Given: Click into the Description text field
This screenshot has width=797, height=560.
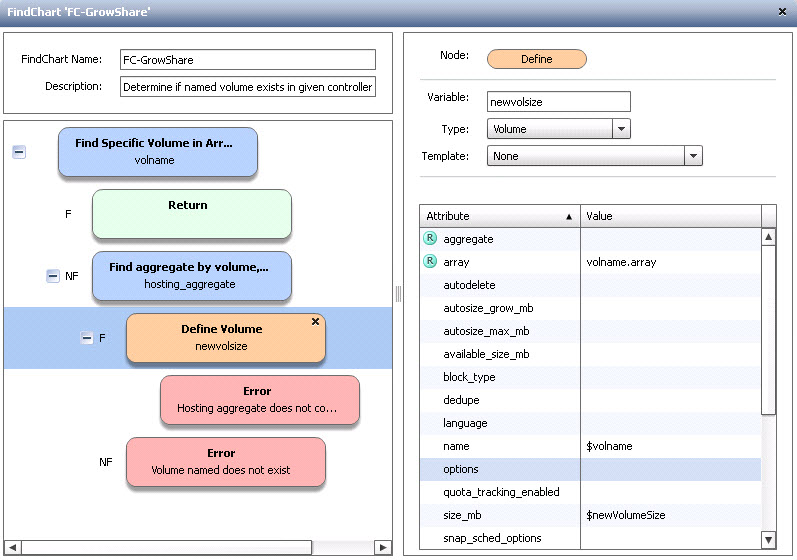Looking at the screenshot, I should (x=247, y=87).
